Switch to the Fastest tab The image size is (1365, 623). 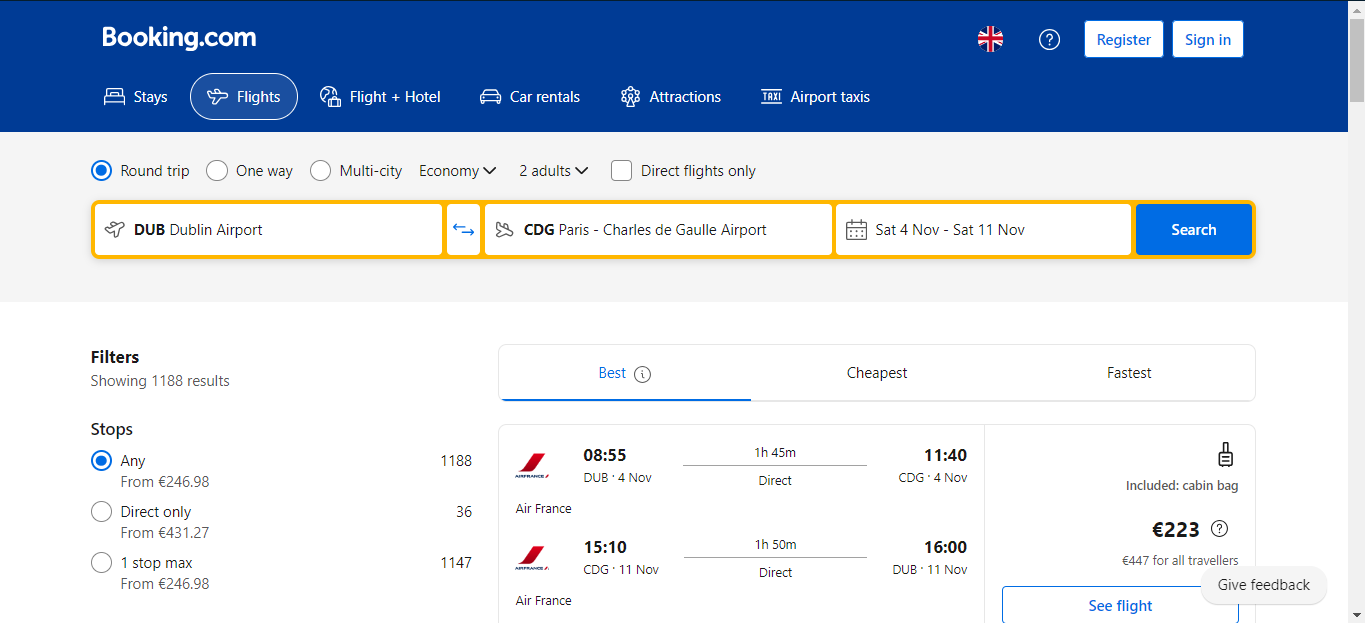coord(1129,373)
